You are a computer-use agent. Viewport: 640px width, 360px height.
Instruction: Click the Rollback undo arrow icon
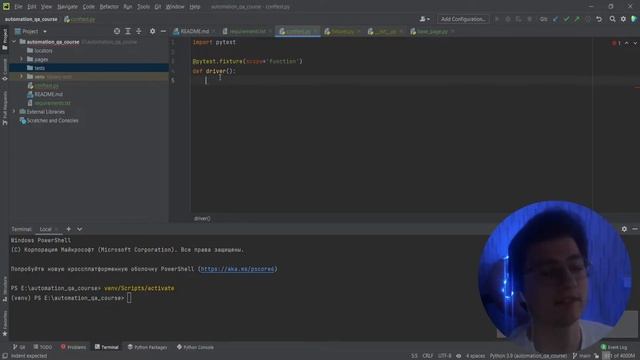[x=599, y=19]
